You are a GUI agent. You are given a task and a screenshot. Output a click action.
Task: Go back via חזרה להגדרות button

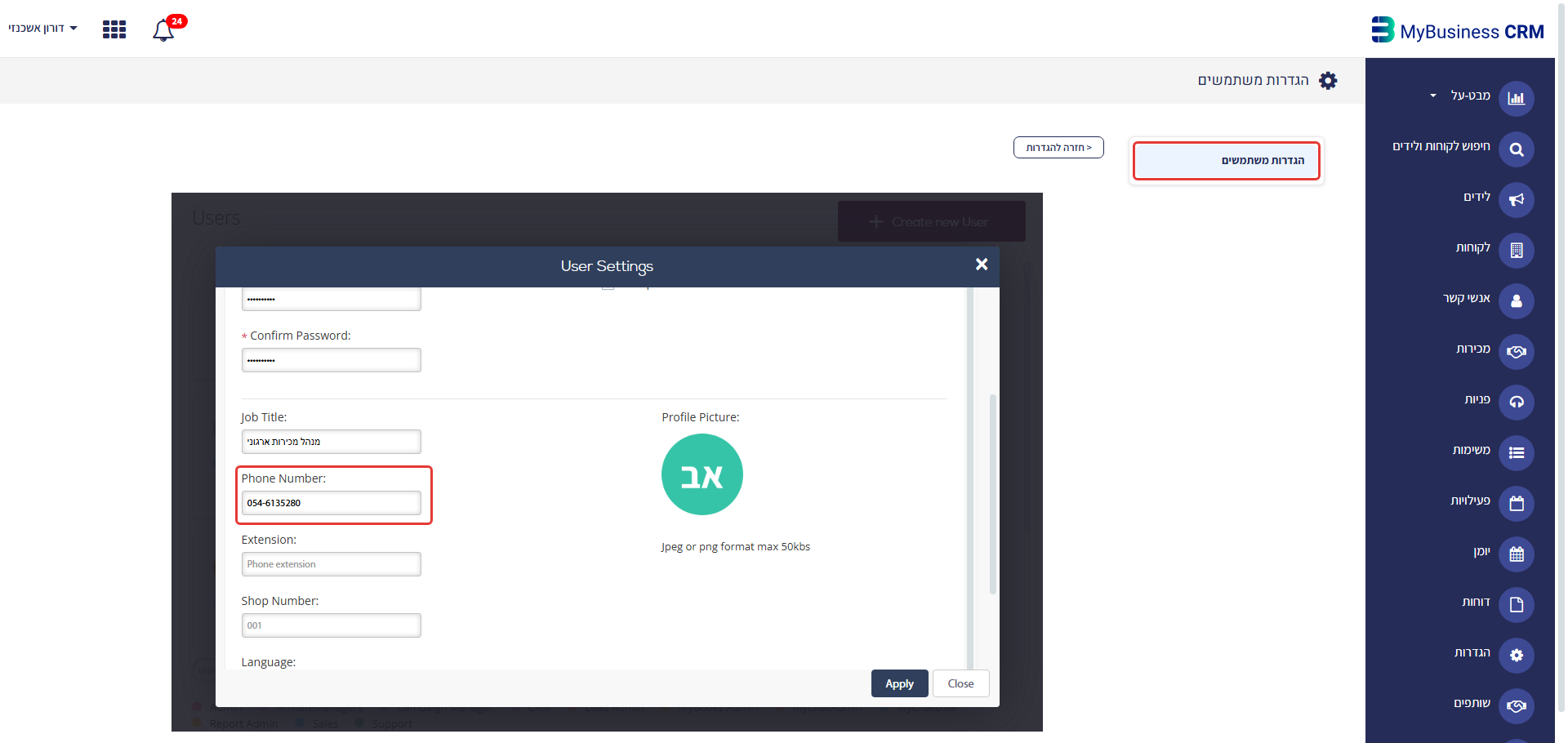(1058, 148)
